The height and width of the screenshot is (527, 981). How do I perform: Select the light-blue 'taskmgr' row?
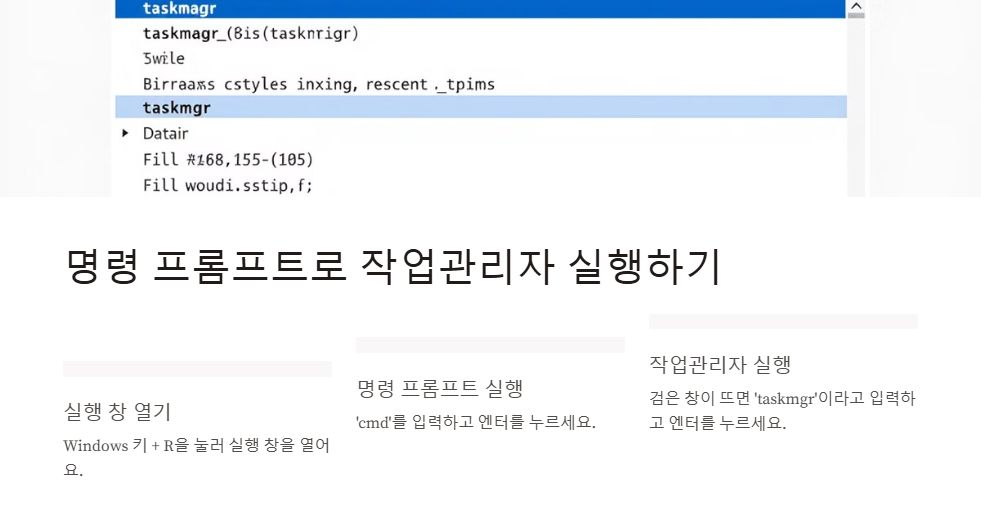(480, 107)
